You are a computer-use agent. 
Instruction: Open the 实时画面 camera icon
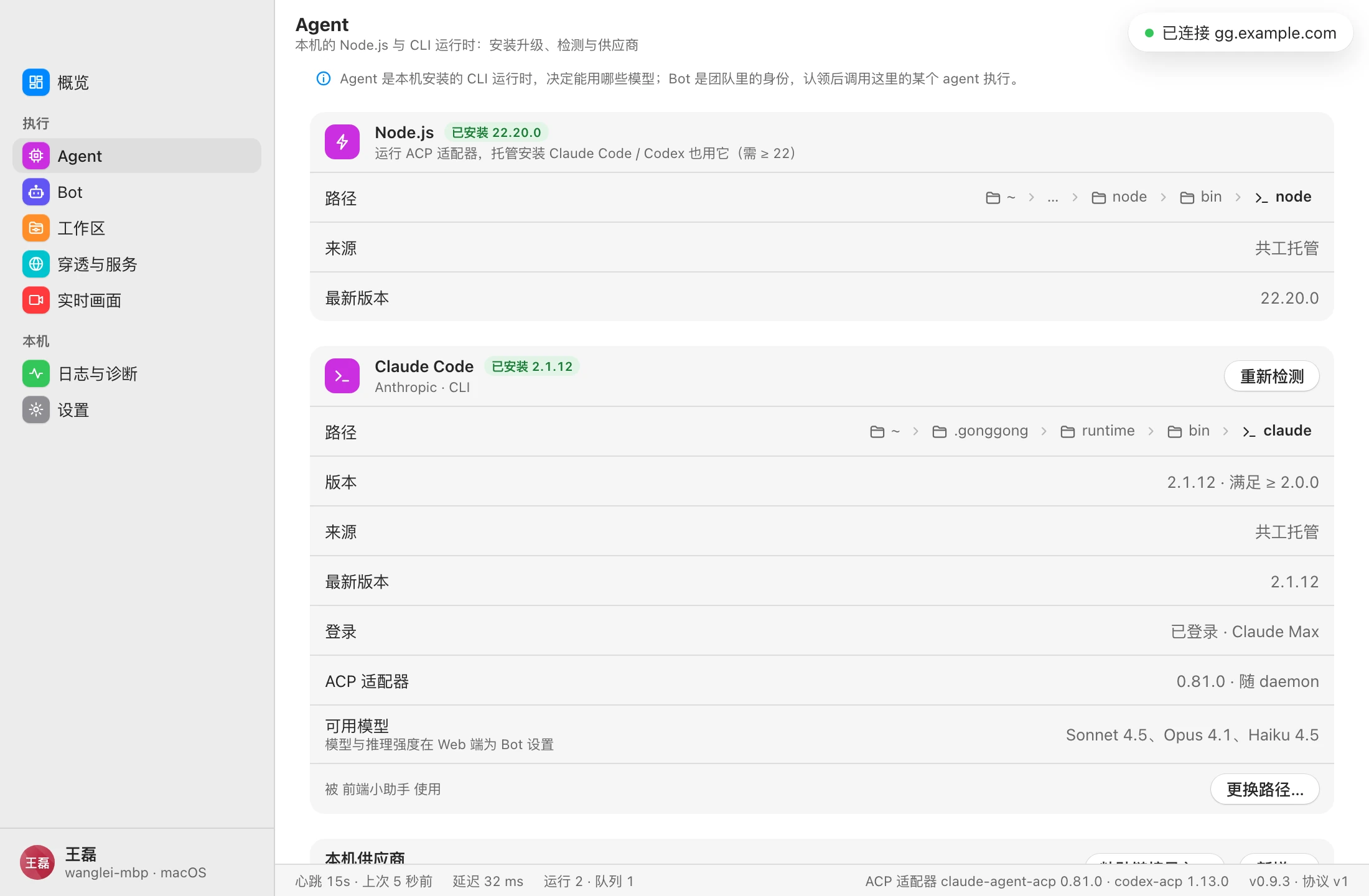click(x=36, y=300)
